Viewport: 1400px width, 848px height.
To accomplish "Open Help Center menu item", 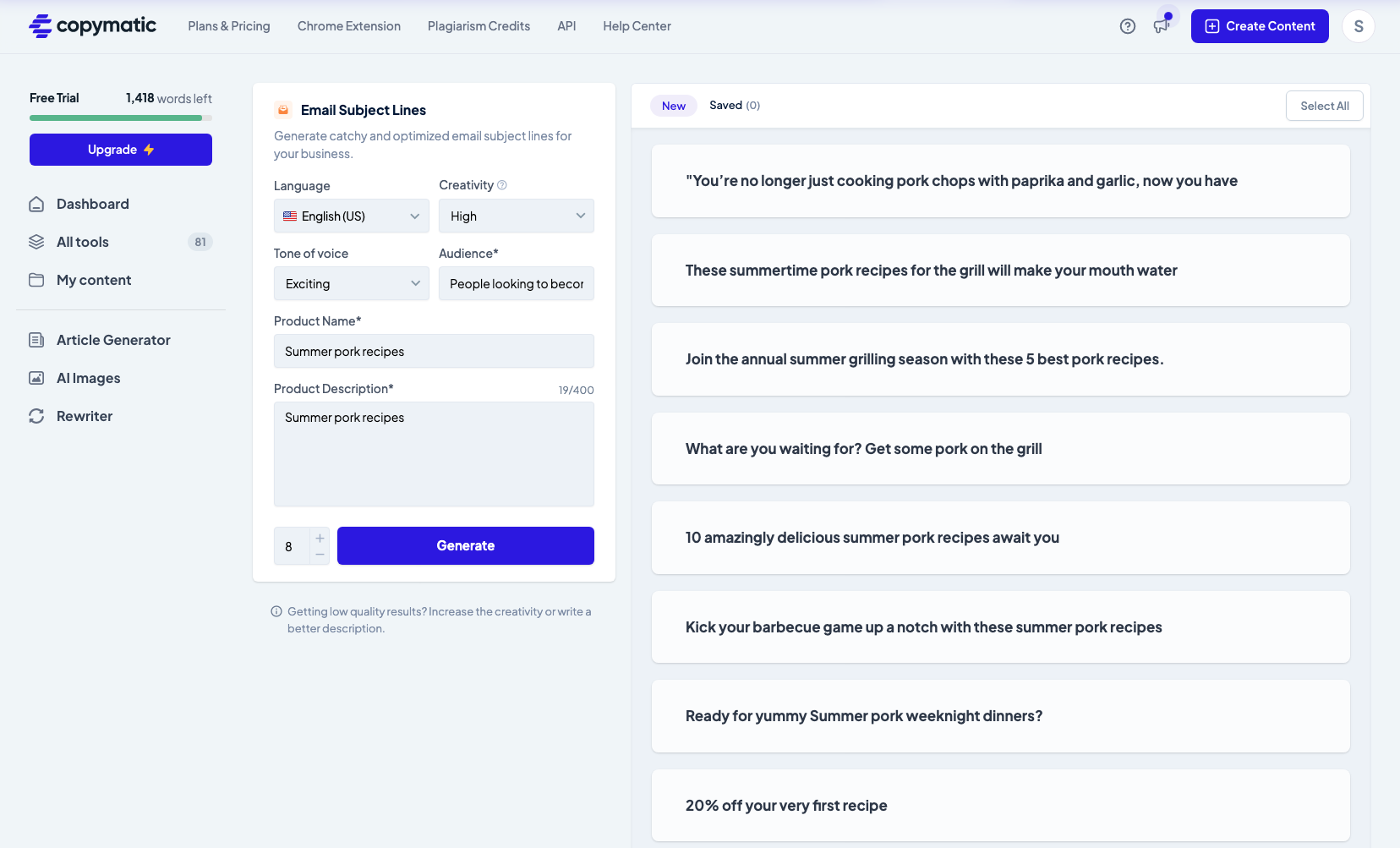I will (x=637, y=26).
